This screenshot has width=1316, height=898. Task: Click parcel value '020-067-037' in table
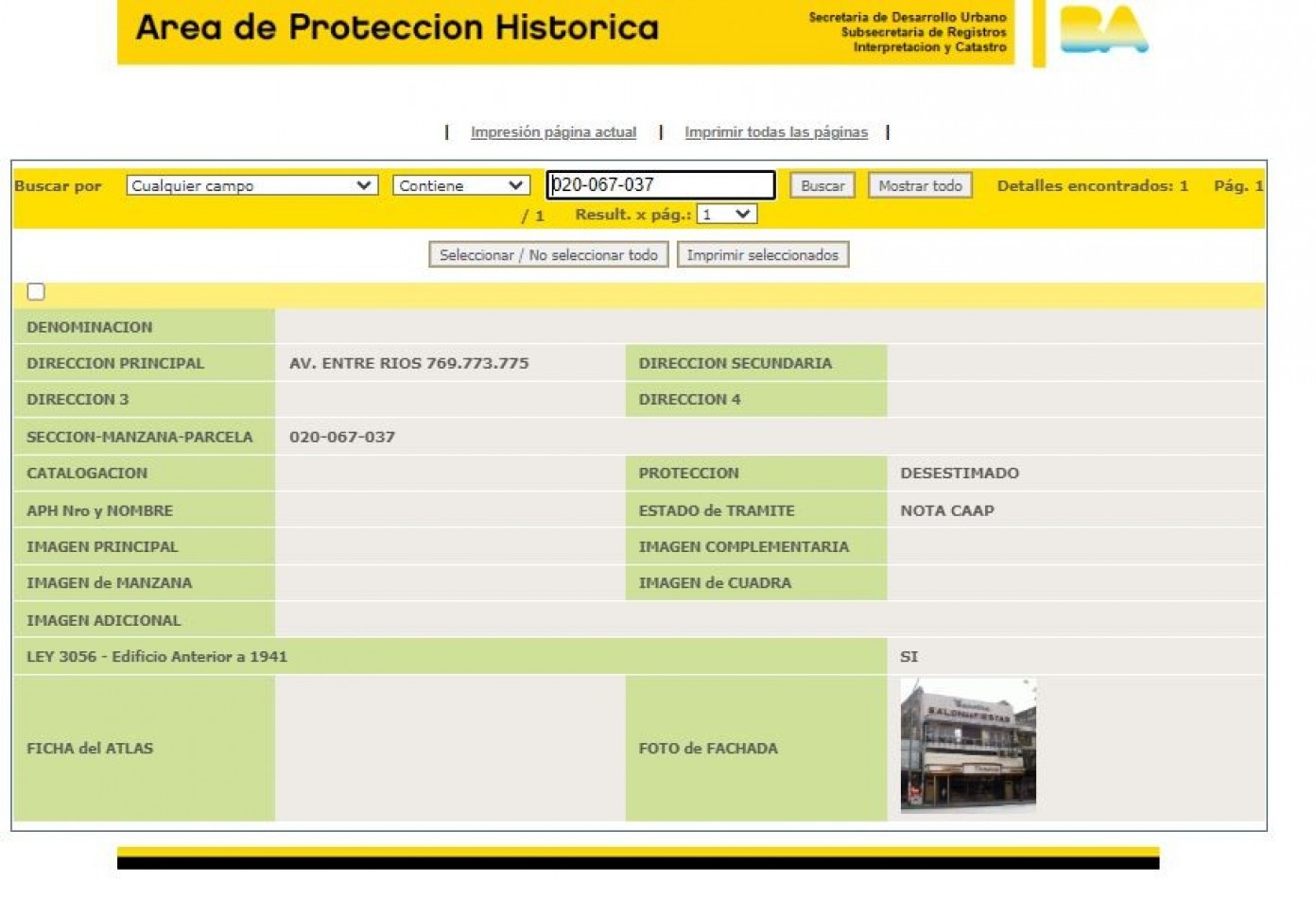click(342, 437)
